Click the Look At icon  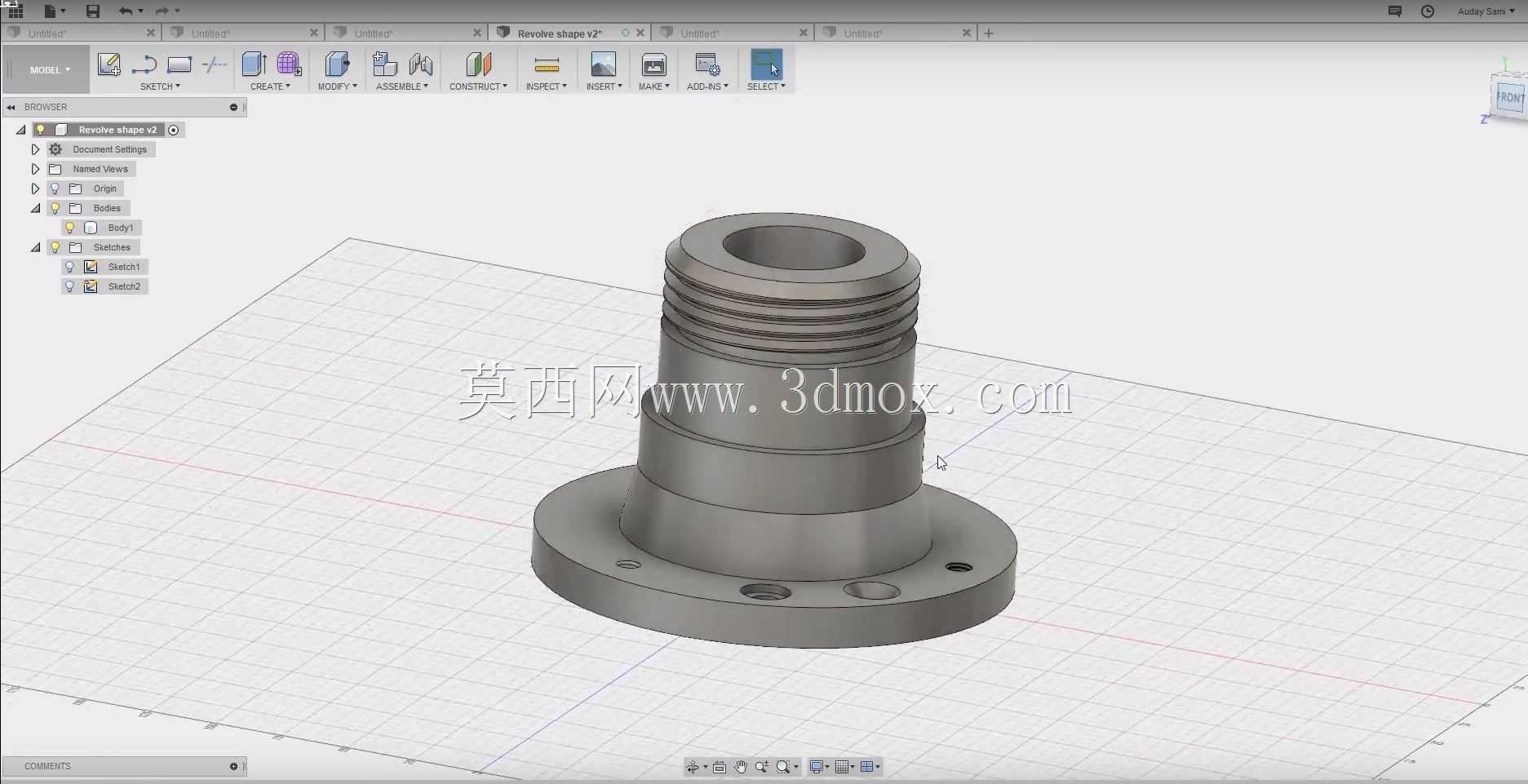tap(720, 767)
